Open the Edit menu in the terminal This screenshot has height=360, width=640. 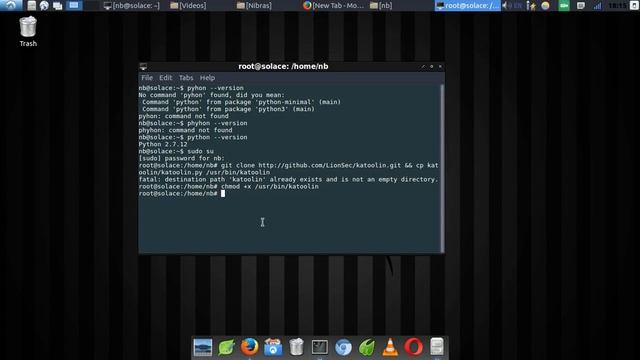coord(165,78)
